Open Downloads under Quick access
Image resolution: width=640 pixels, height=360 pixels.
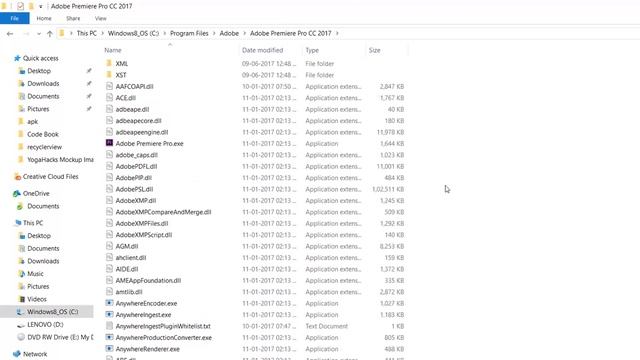click(x=43, y=84)
